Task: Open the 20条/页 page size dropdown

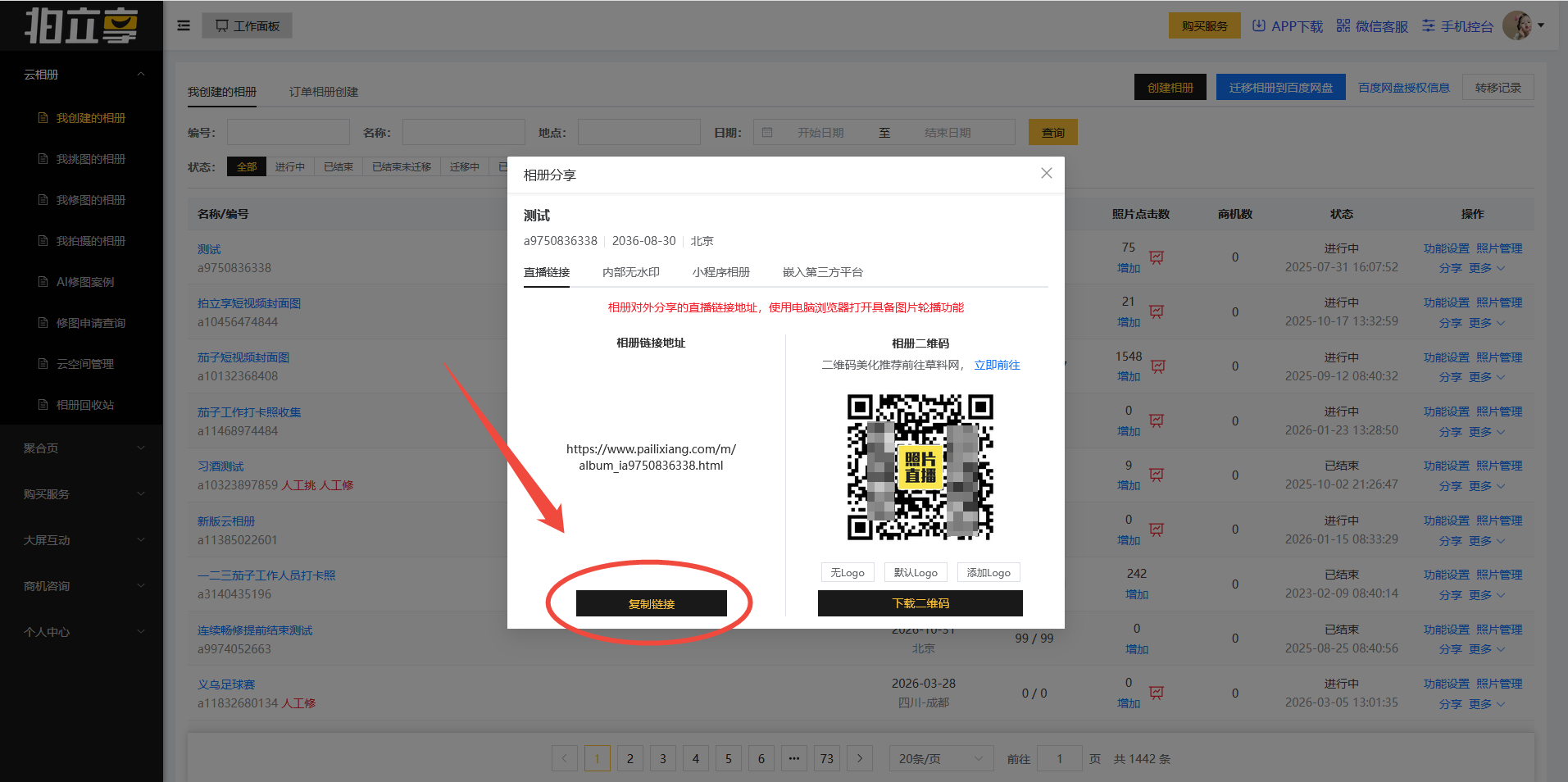Action: tap(940, 758)
